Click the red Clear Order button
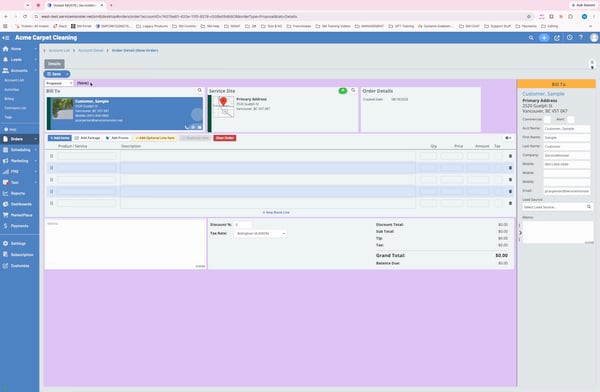 (225, 138)
